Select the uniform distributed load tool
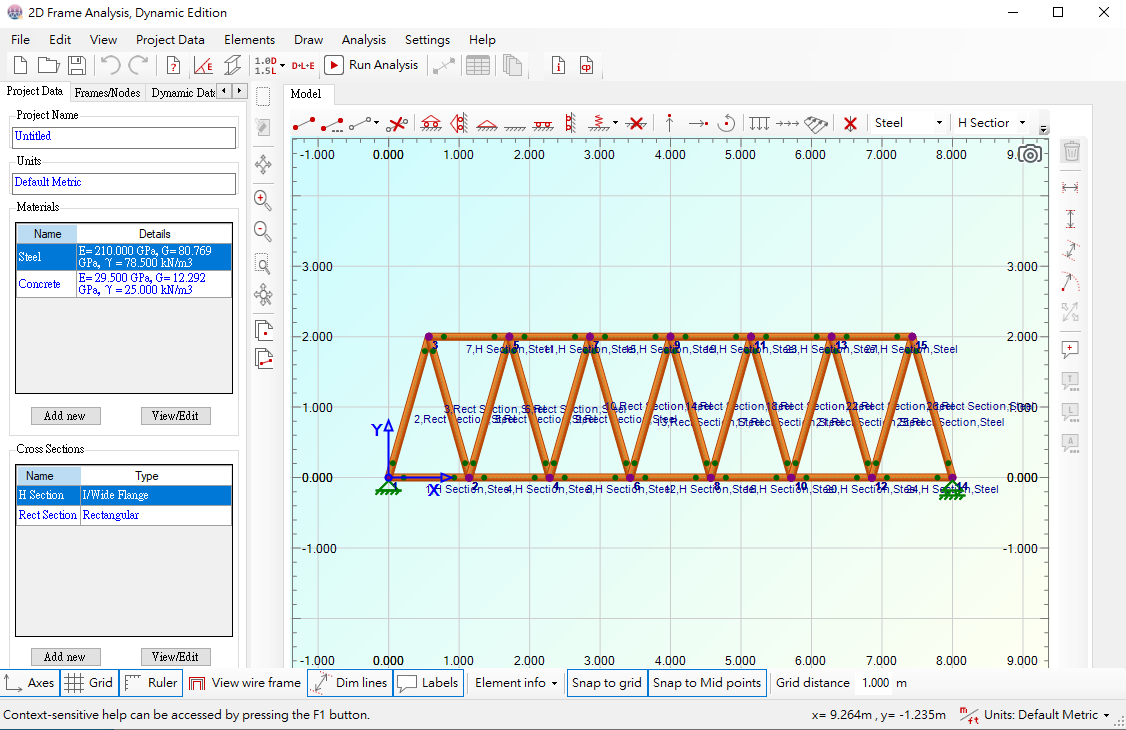 coord(759,123)
